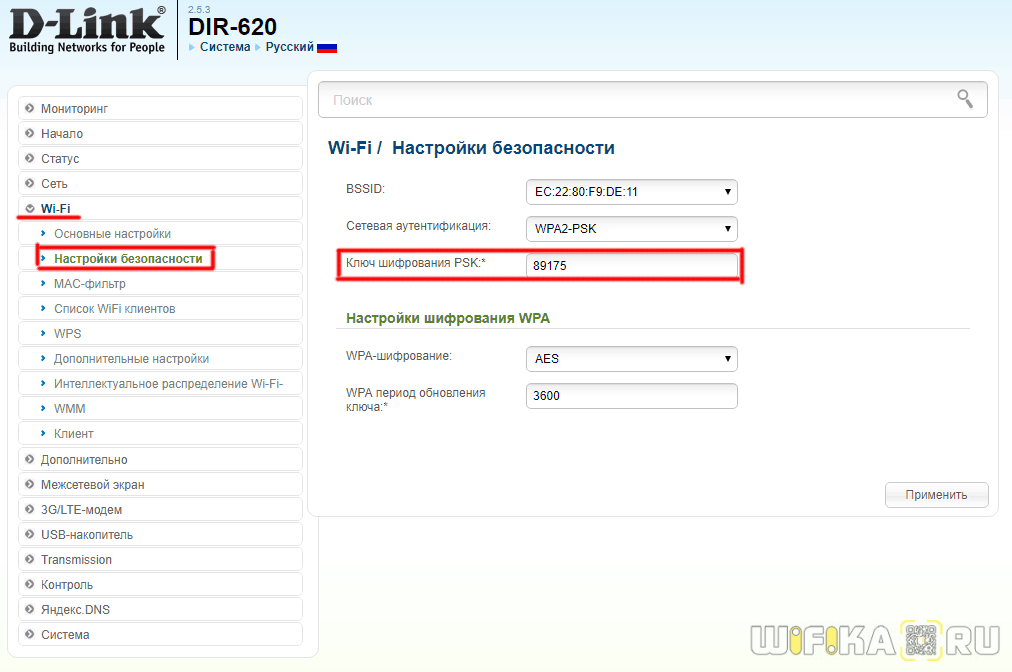
Task: Click the expand icon beside Система sidebar item
Action: tap(30, 635)
